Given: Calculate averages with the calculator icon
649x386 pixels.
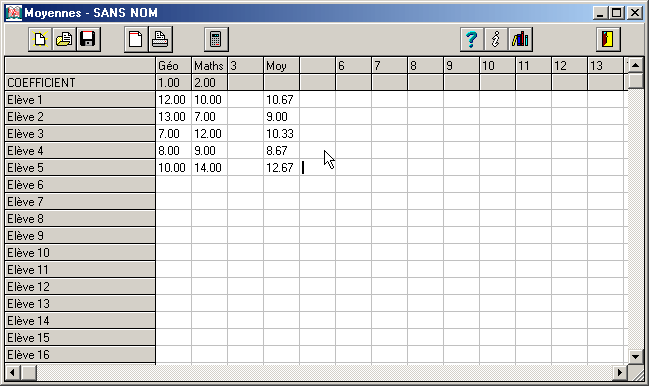Looking at the screenshot, I should [x=216, y=39].
